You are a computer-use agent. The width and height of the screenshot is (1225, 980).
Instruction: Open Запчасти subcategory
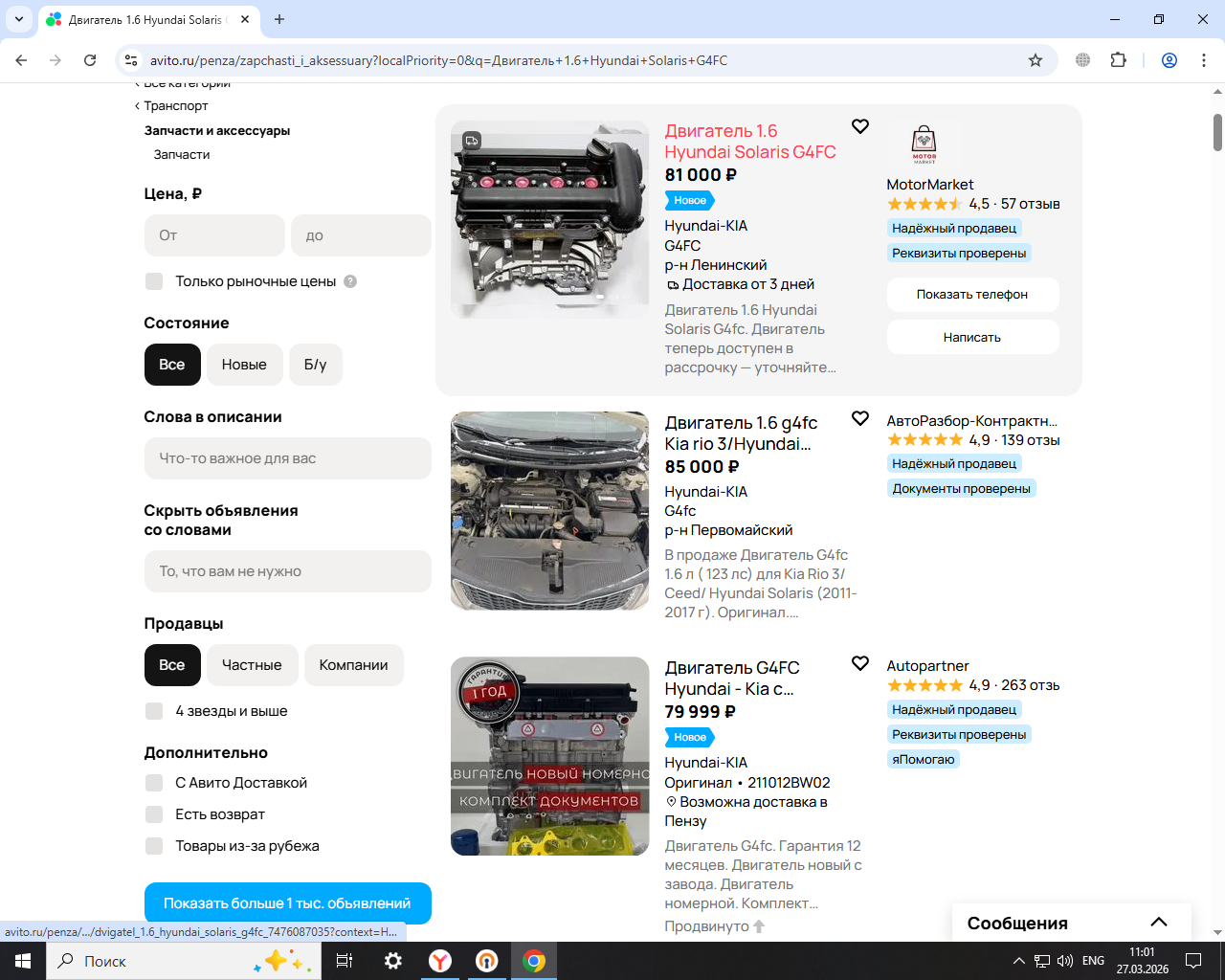pyautogui.click(x=182, y=155)
